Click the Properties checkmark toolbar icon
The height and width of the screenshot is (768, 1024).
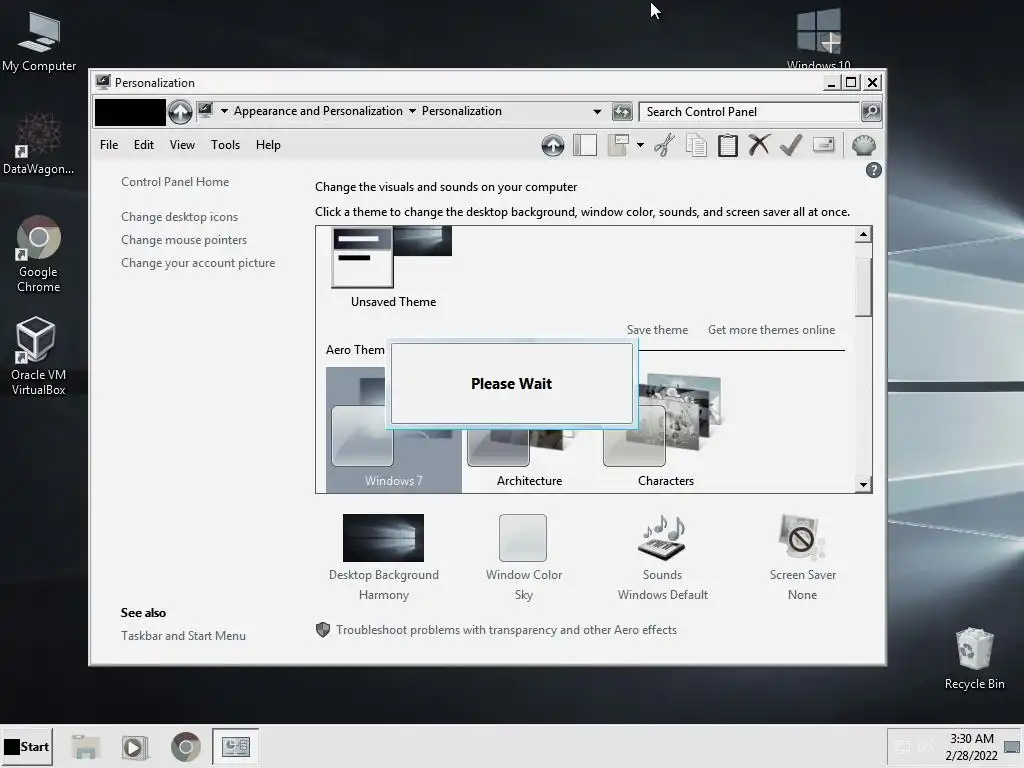[x=791, y=145]
